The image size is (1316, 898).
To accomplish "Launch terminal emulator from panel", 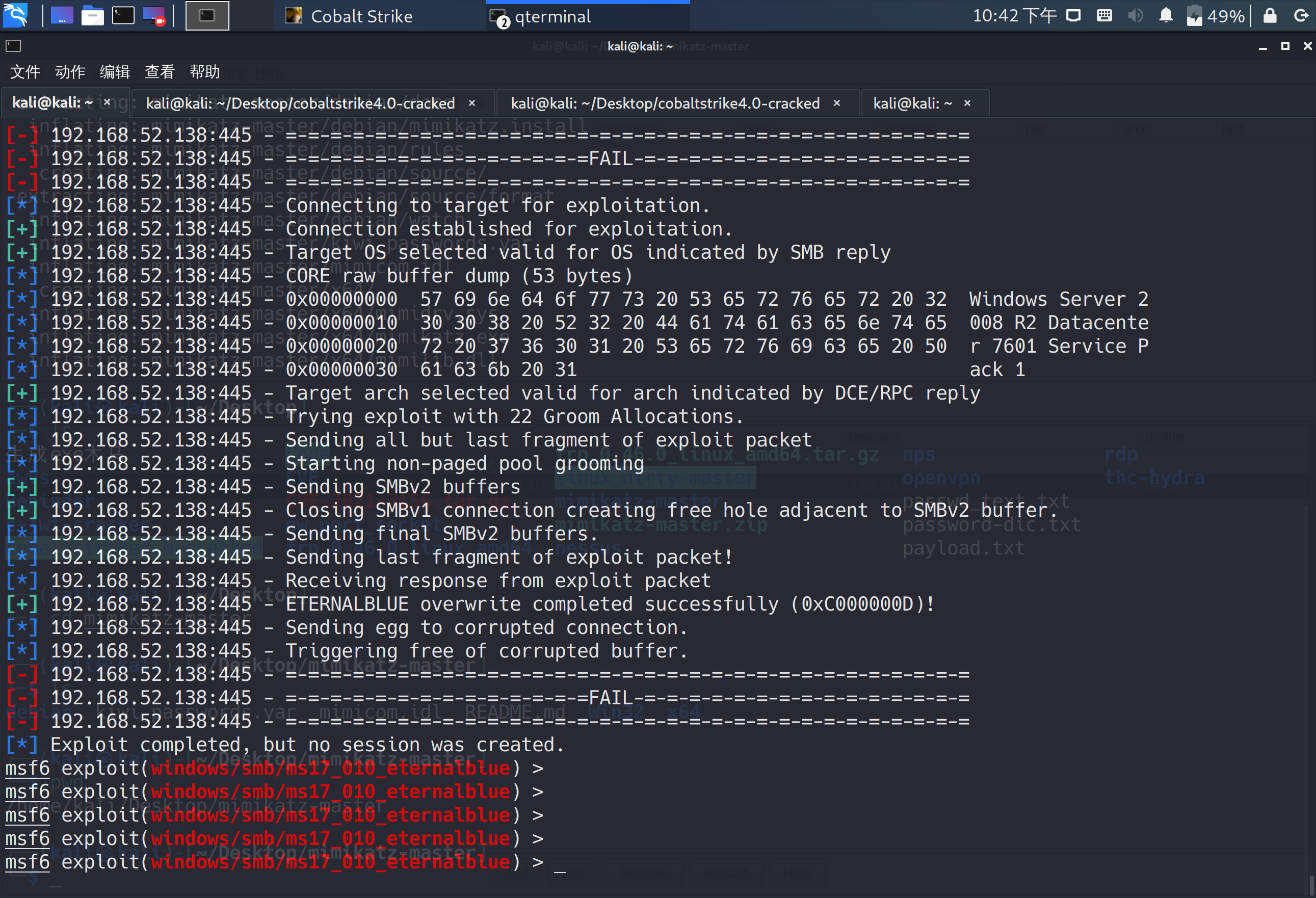I will (123, 15).
